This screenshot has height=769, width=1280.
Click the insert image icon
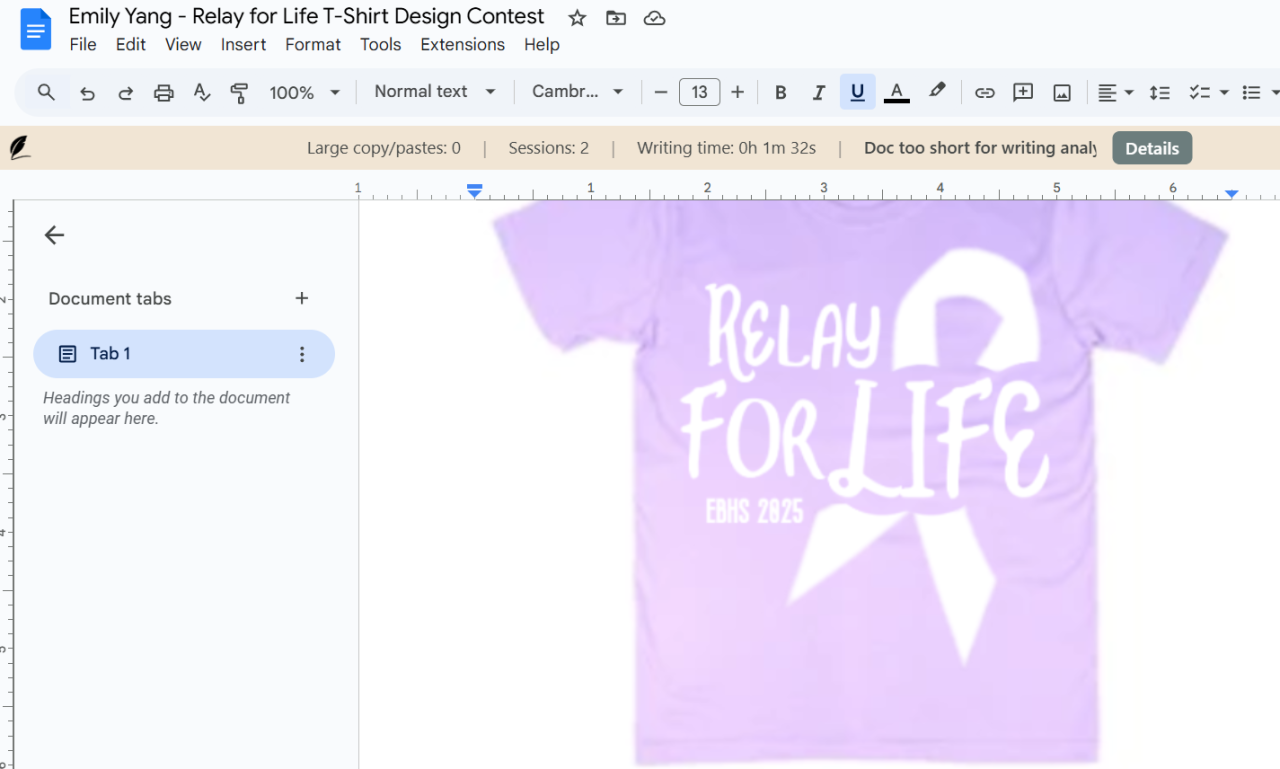coord(1062,93)
